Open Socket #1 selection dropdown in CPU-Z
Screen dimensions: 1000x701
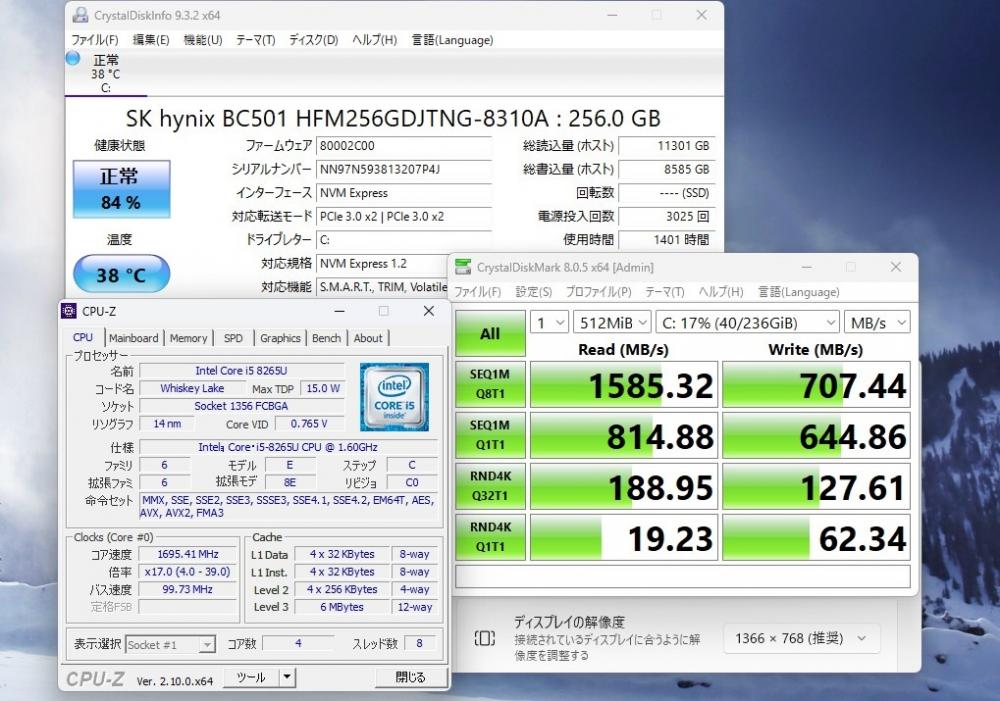pos(170,645)
